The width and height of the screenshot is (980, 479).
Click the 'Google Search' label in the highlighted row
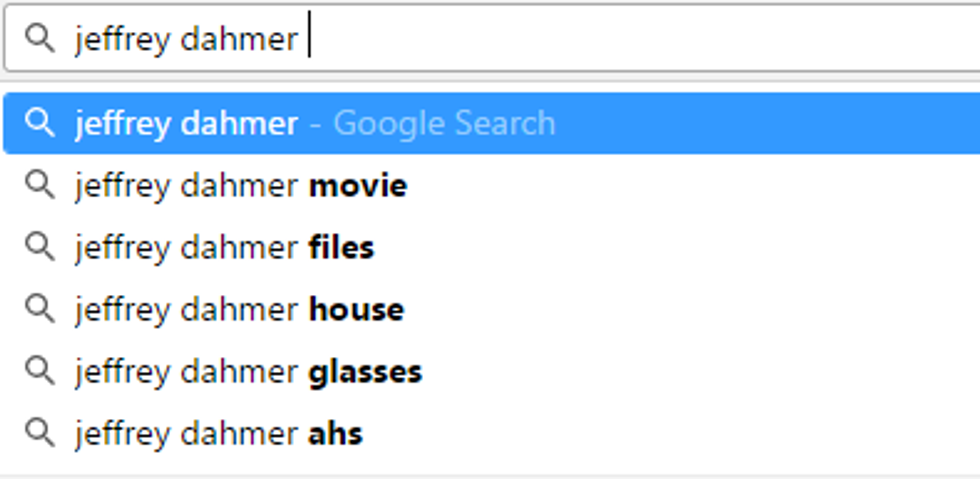coord(443,123)
